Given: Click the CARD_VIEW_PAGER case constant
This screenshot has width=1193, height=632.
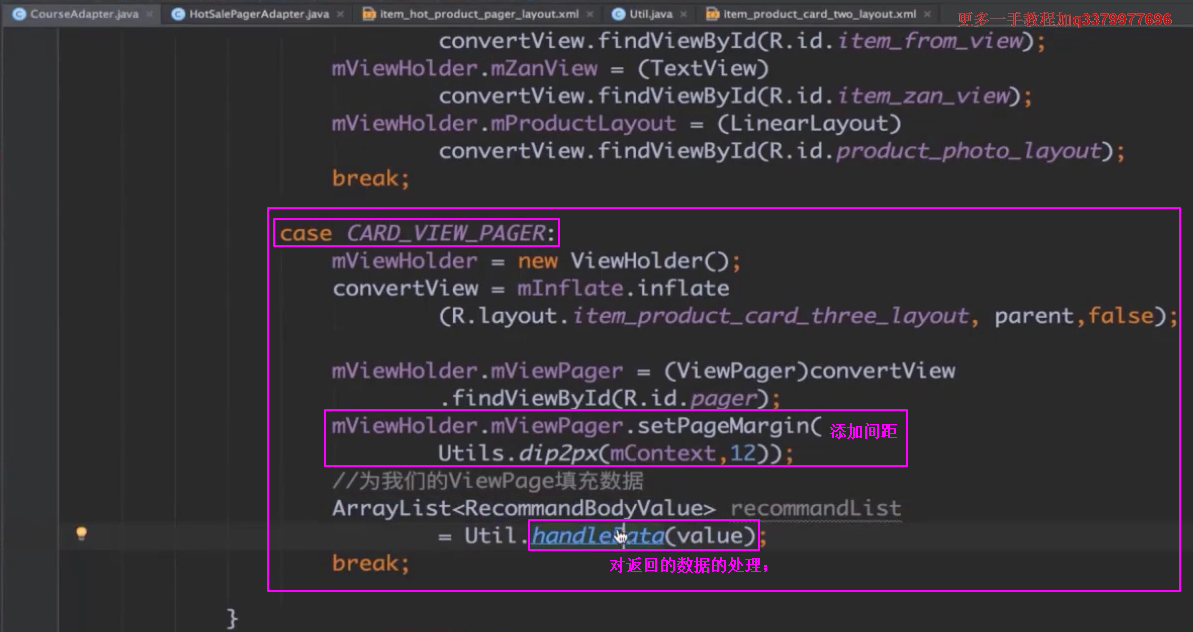Looking at the screenshot, I should point(446,233).
